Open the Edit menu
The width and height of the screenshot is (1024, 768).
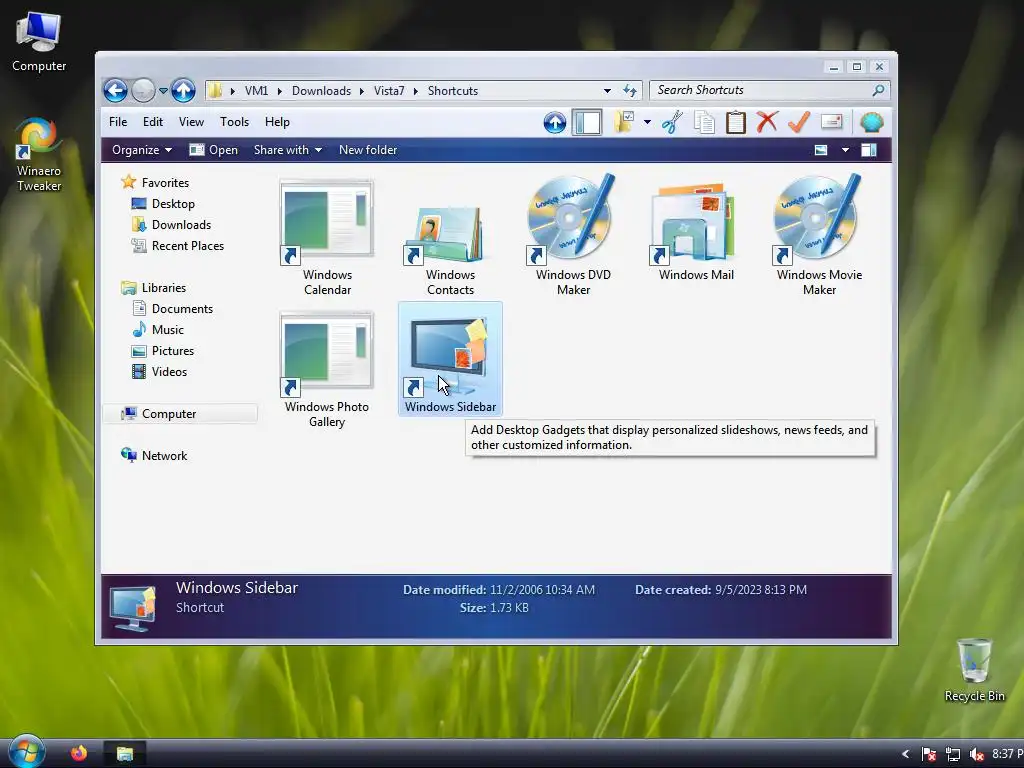[153, 122]
